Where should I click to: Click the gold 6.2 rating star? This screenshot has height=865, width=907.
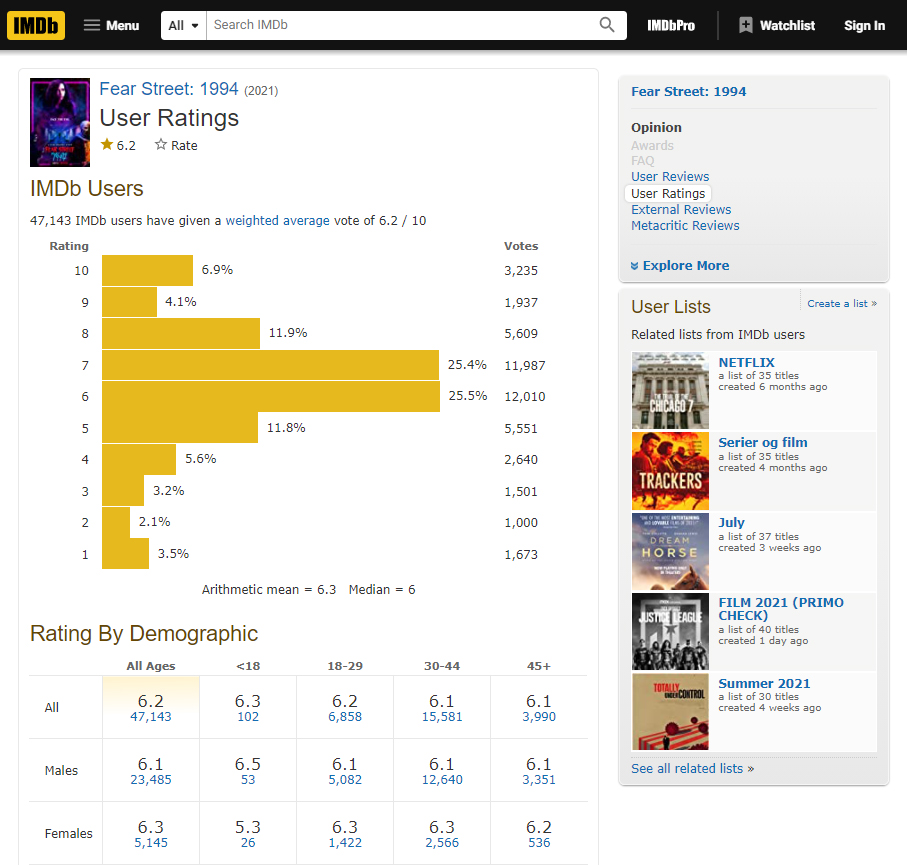(107, 145)
